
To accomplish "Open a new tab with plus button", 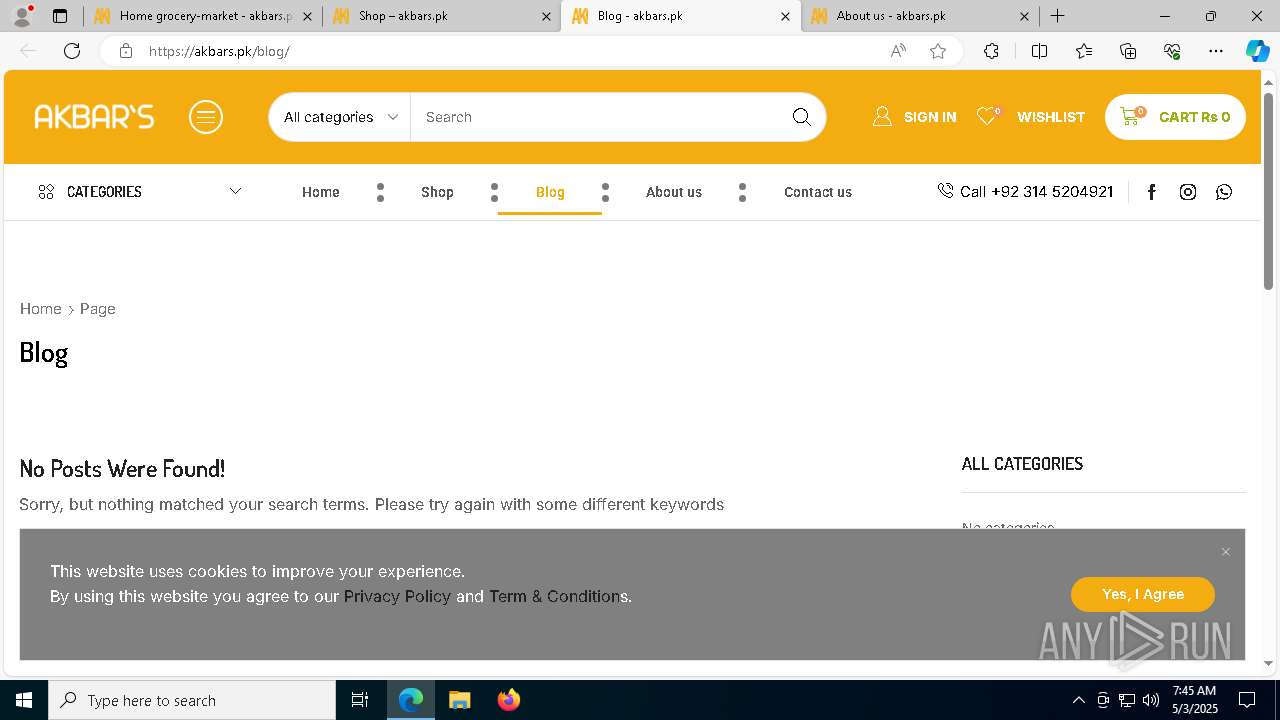I will (1057, 16).
